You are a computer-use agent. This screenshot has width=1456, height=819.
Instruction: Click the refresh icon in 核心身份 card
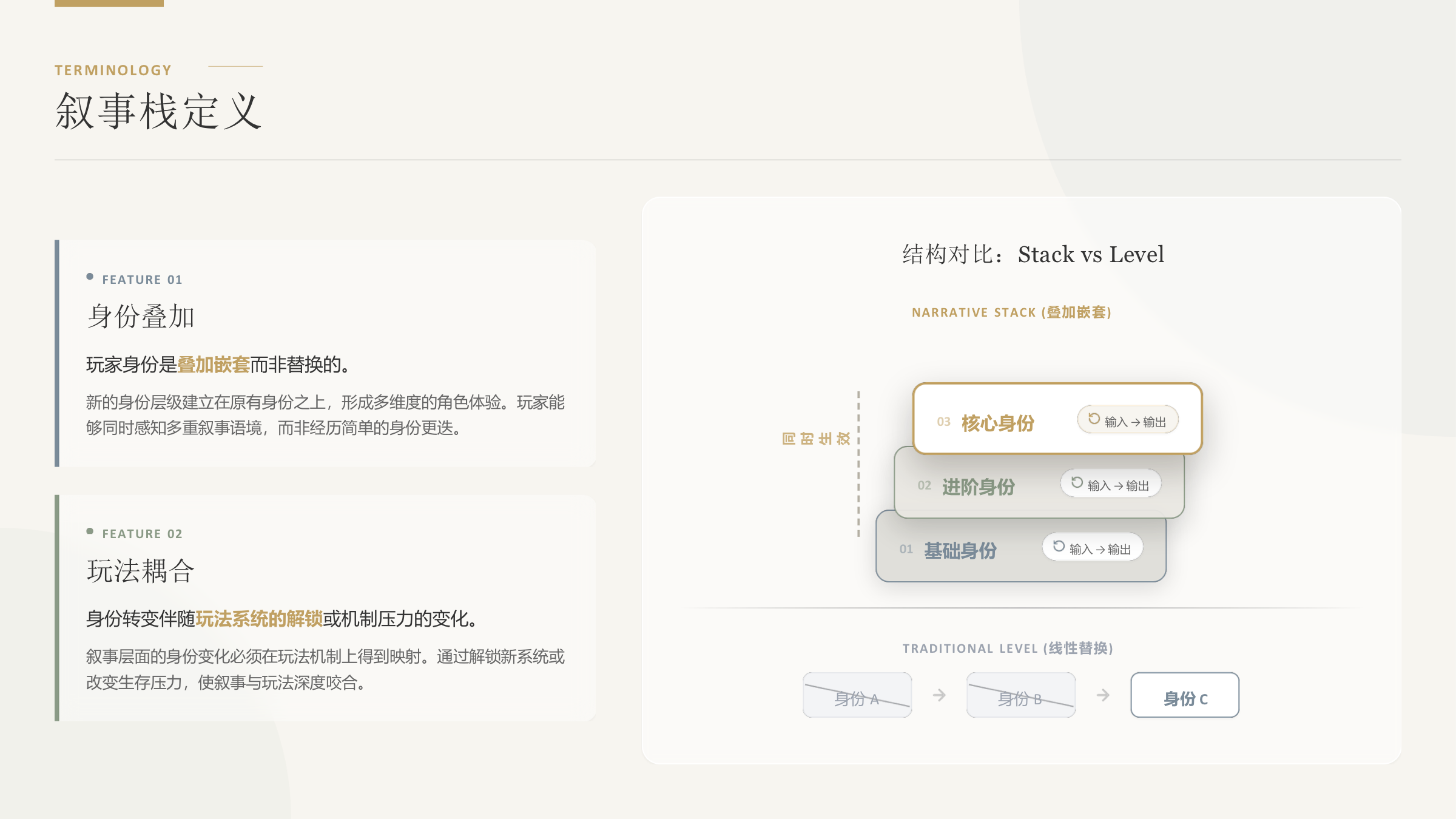[1094, 419]
